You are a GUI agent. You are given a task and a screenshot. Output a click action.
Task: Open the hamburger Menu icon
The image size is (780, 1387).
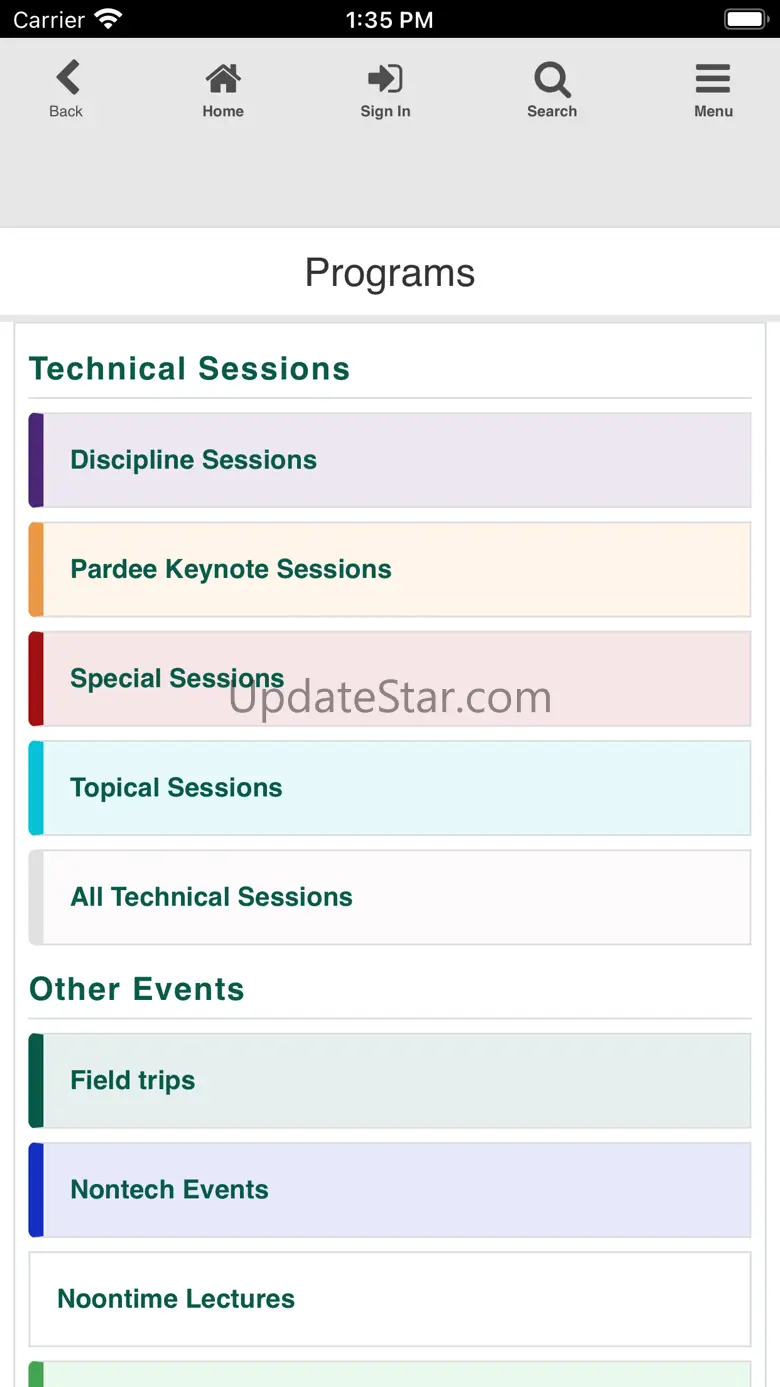[713, 79]
